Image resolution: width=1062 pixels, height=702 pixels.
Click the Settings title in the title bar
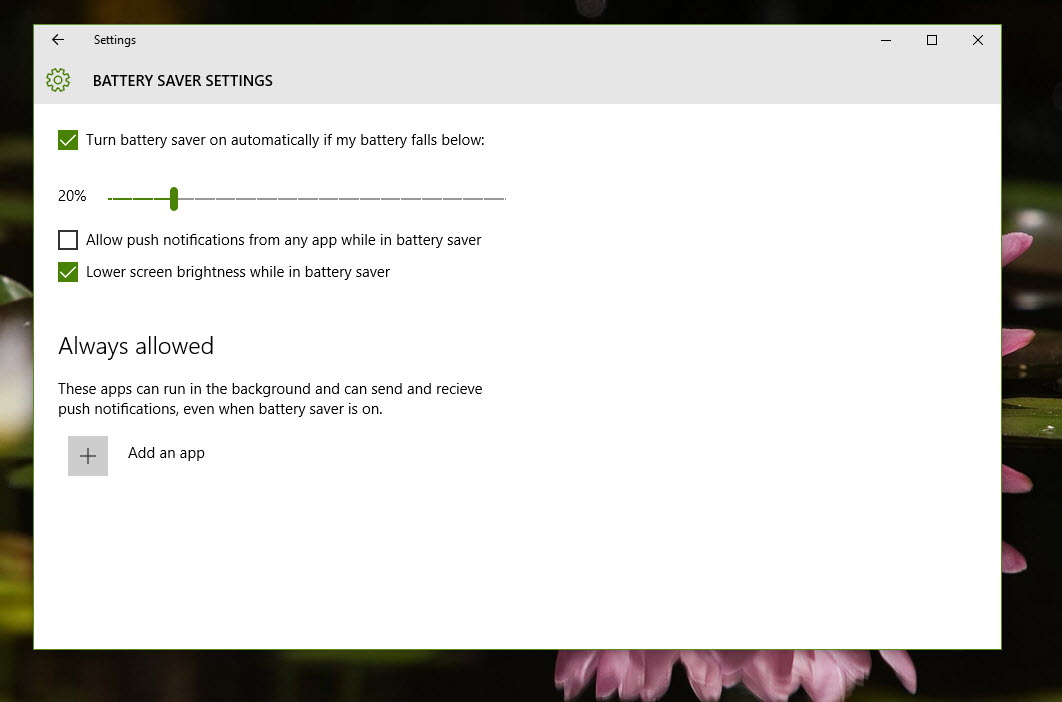coord(114,40)
